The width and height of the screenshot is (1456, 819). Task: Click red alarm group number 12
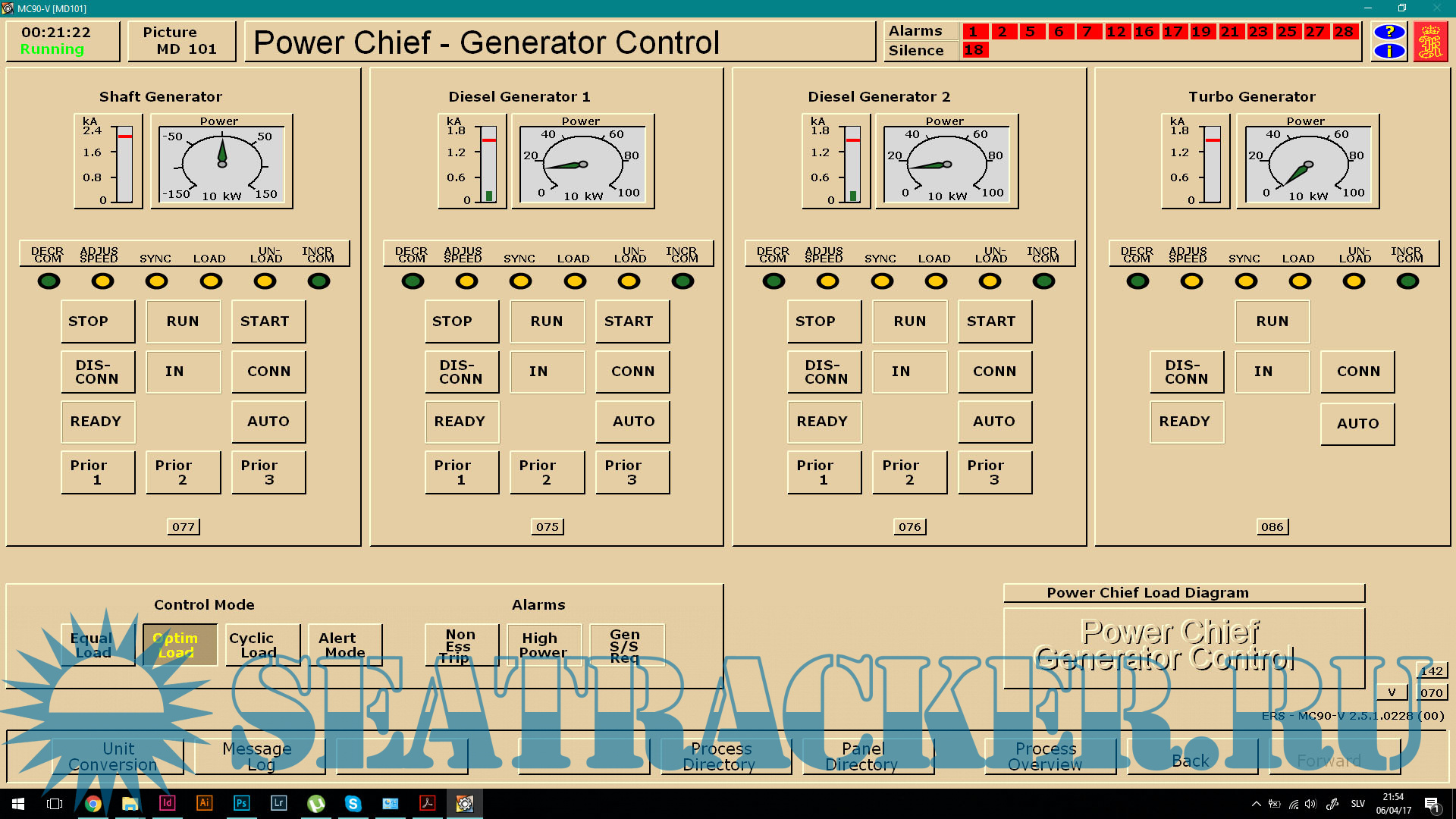click(x=1116, y=32)
